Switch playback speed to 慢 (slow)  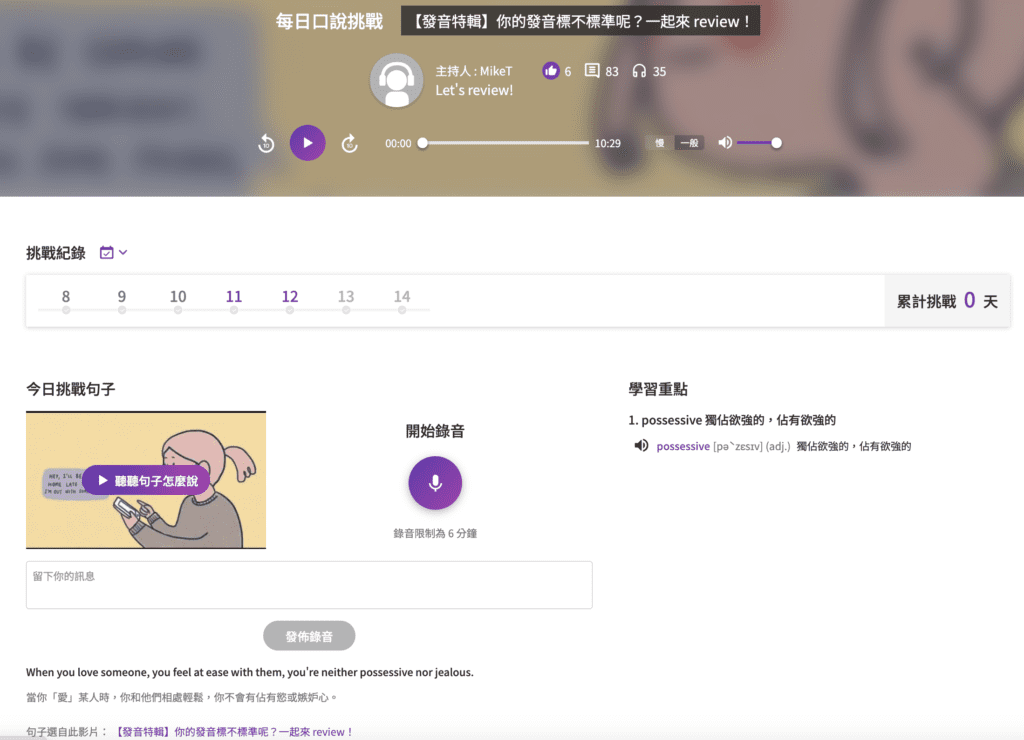click(x=660, y=143)
